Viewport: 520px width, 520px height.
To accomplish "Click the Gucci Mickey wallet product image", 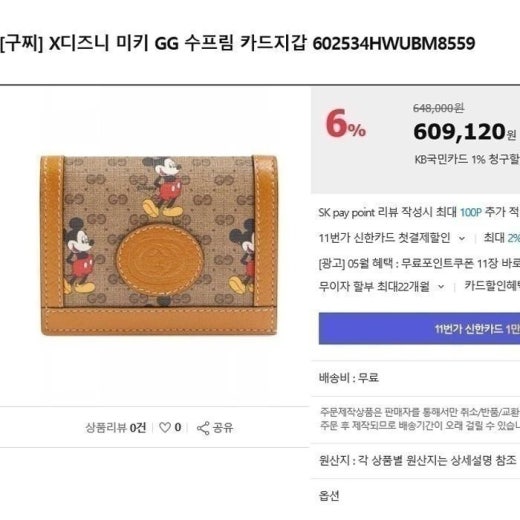I will 159,246.
